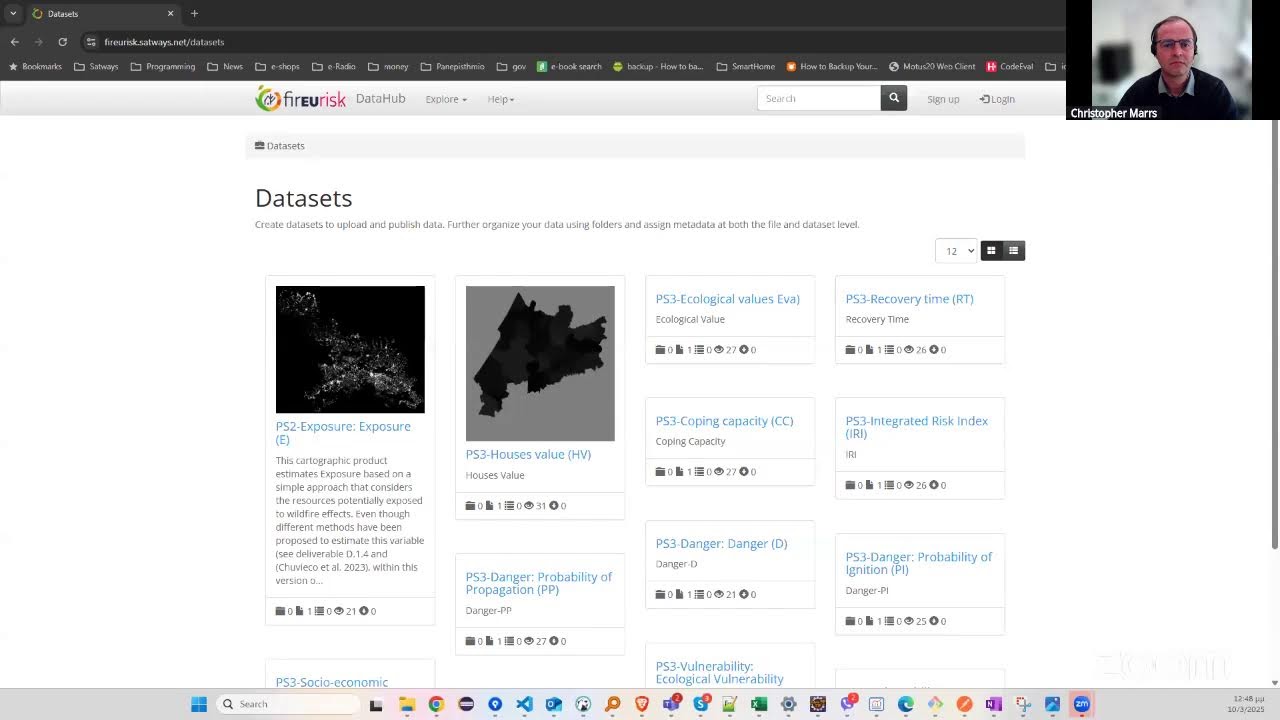This screenshot has height=720, width=1280.
Task: Open OneNote from the taskbar
Action: tap(993, 704)
